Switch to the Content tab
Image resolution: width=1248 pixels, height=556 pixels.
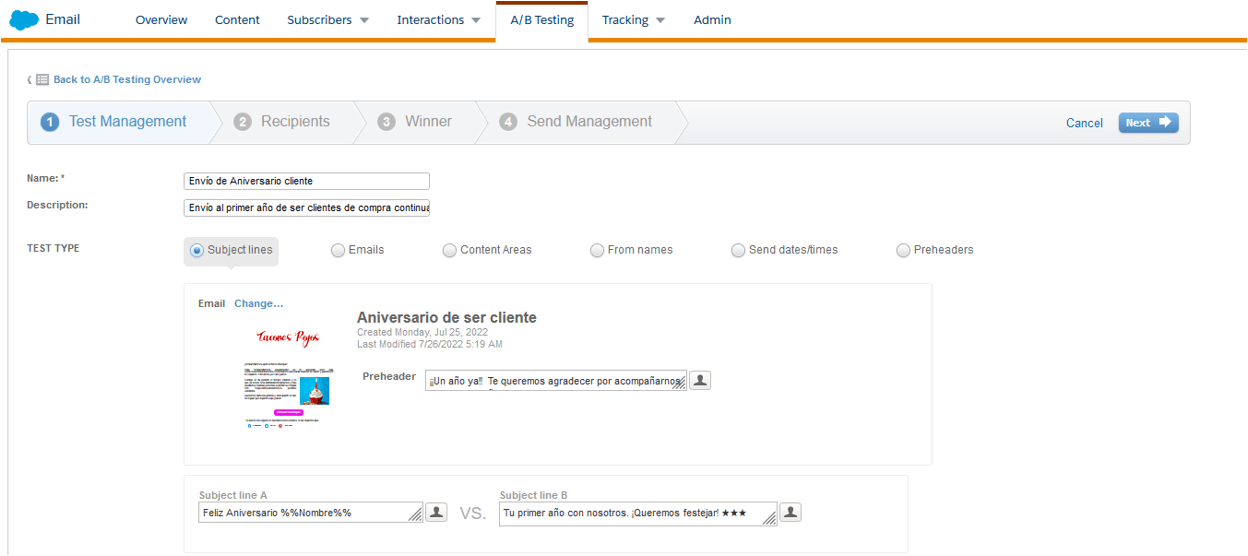pos(237,20)
